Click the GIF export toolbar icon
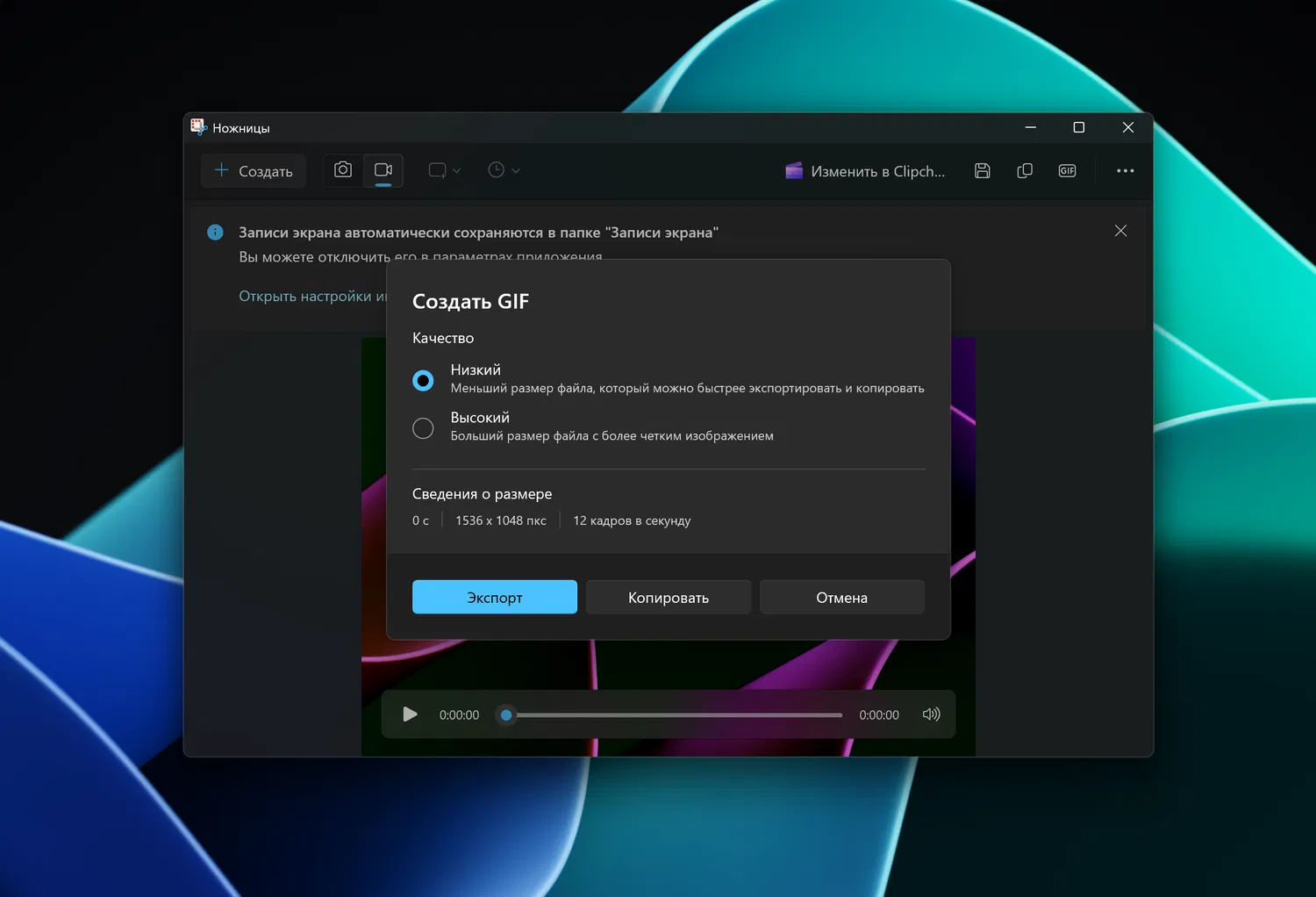Viewport: 1316px width, 897px height. [1067, 171]
